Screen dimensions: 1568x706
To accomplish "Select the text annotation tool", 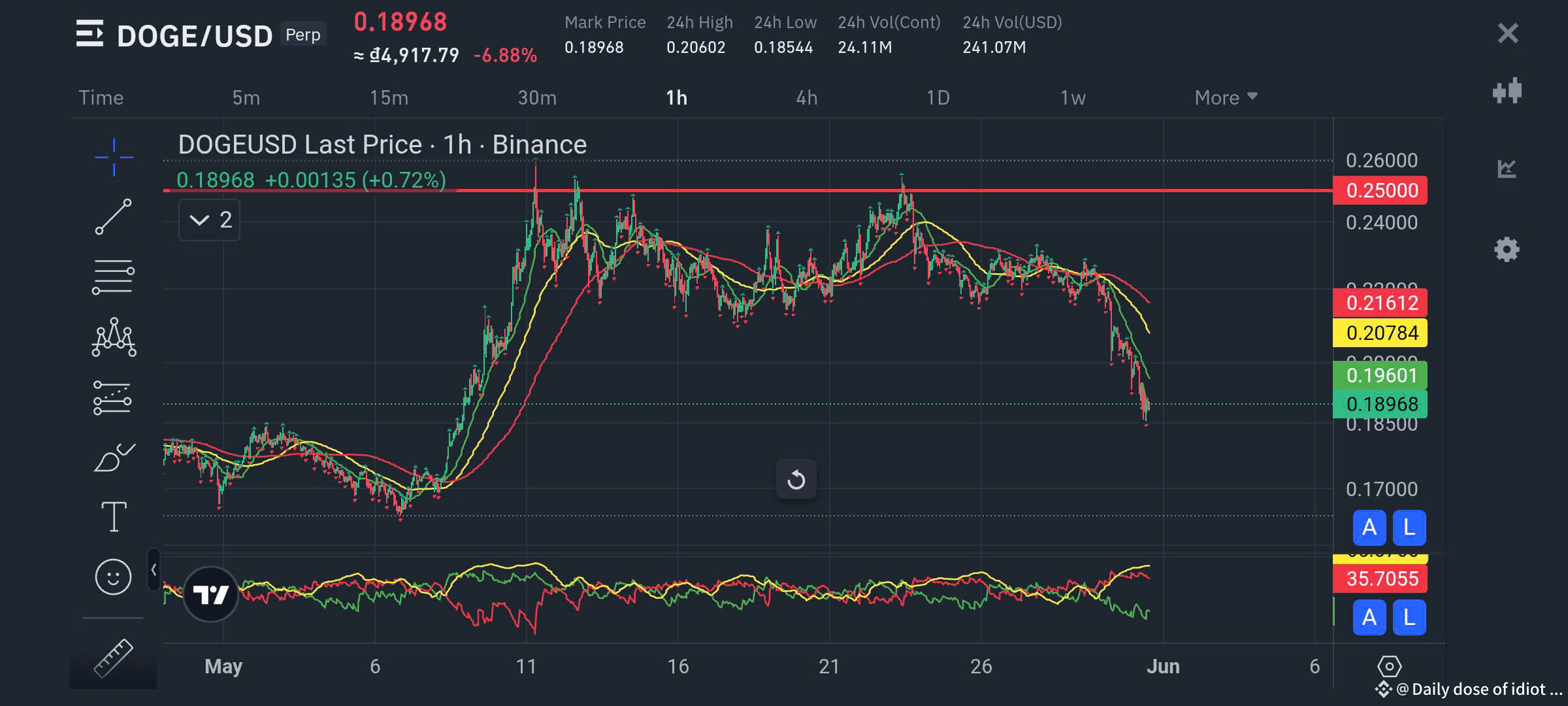I will coord(114,516).
